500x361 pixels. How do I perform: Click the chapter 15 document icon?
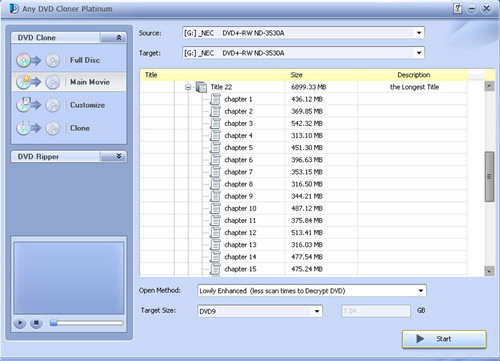215,269
